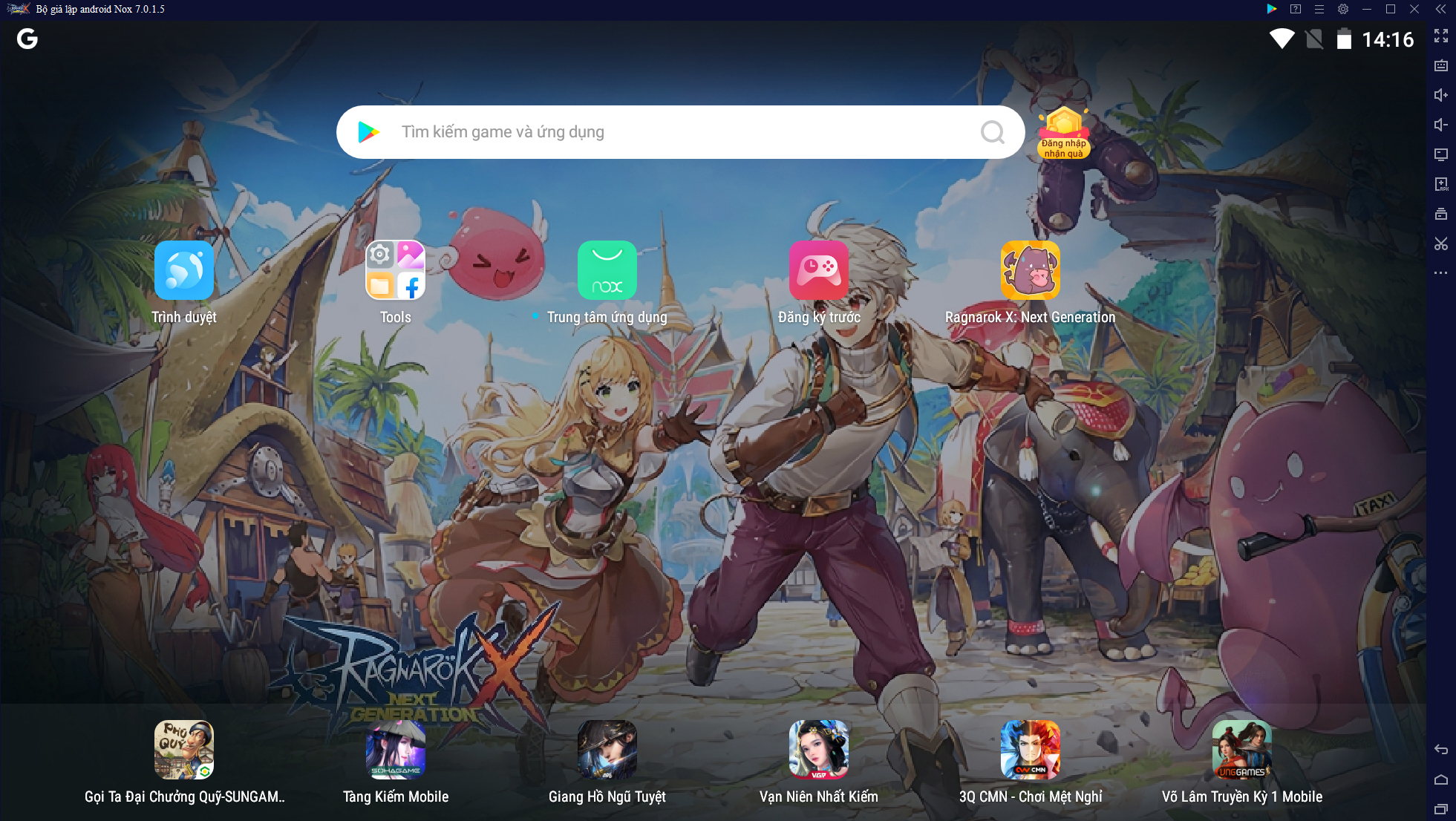Click the Android home button
The height and width of the screenshot is (821, 1456).
pyautogui.click(x=1441, y=779)
